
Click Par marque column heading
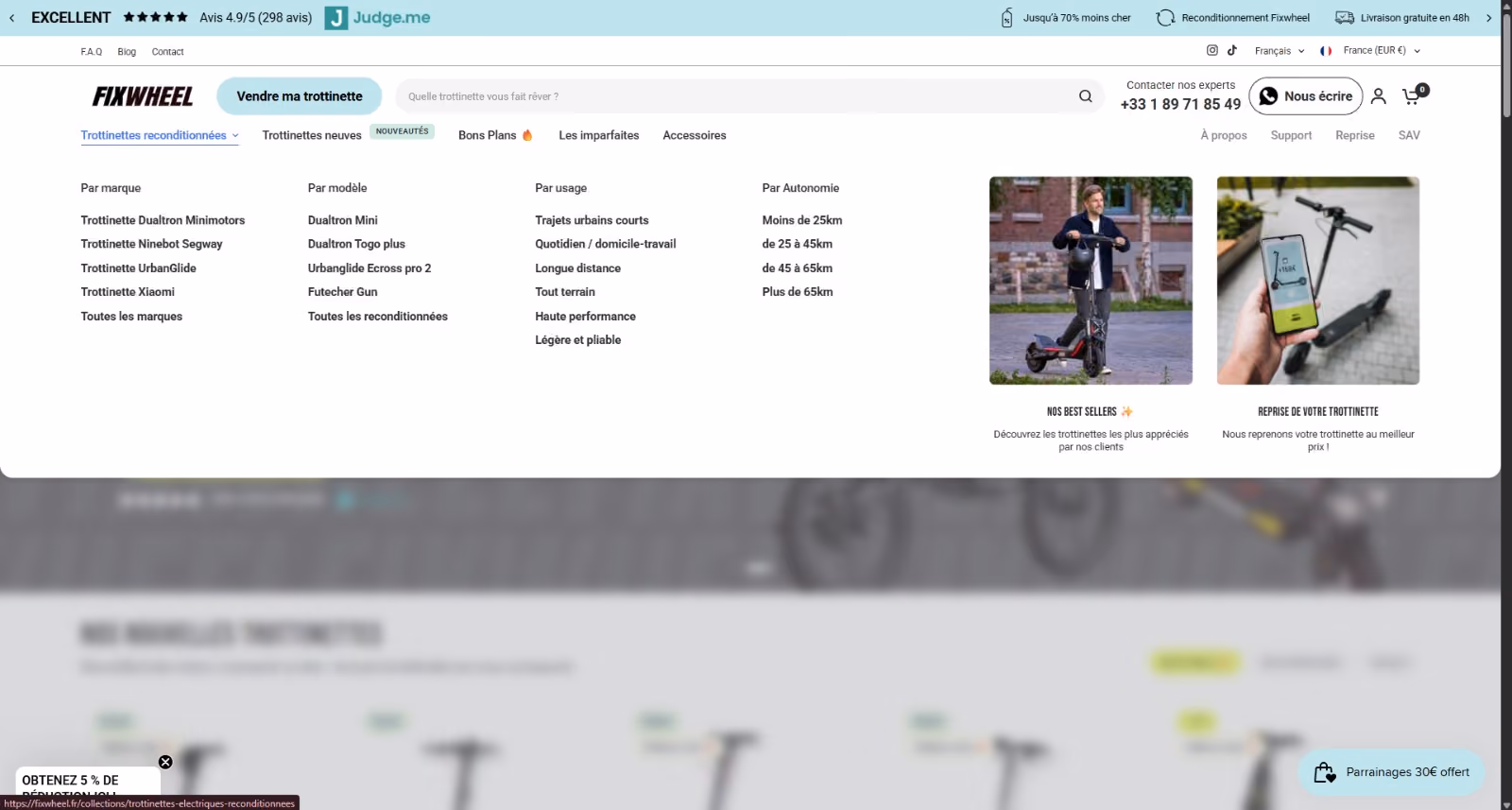[x=111, y=188]
